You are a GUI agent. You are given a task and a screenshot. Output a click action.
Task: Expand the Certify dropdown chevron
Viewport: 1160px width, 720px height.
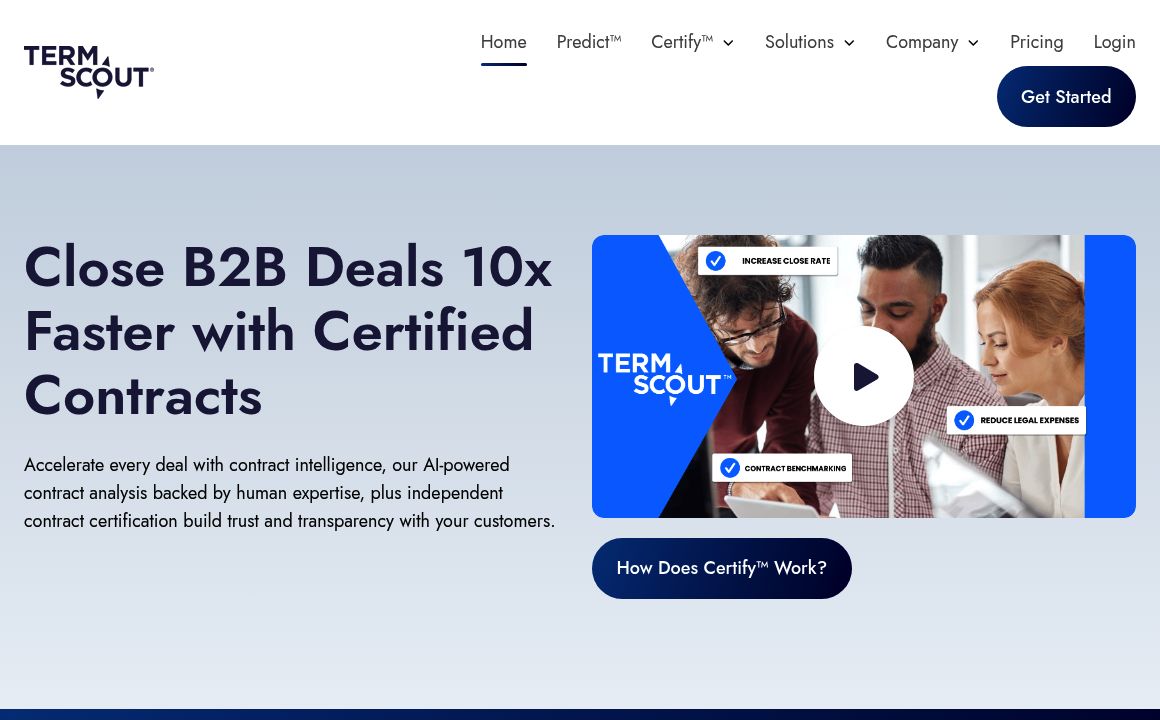pos(728,43)
